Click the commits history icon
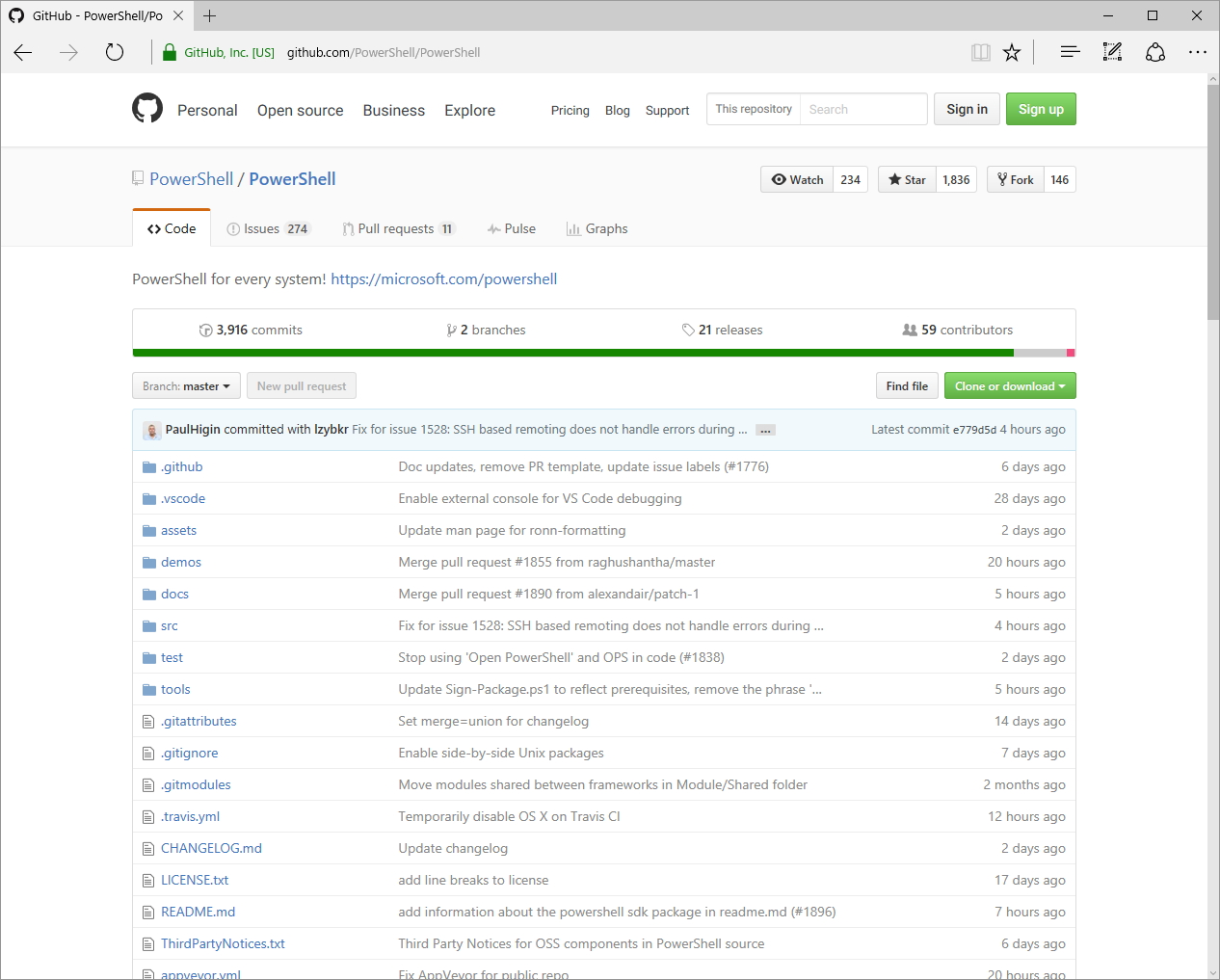1220x980 pixels. coord(206,329)
